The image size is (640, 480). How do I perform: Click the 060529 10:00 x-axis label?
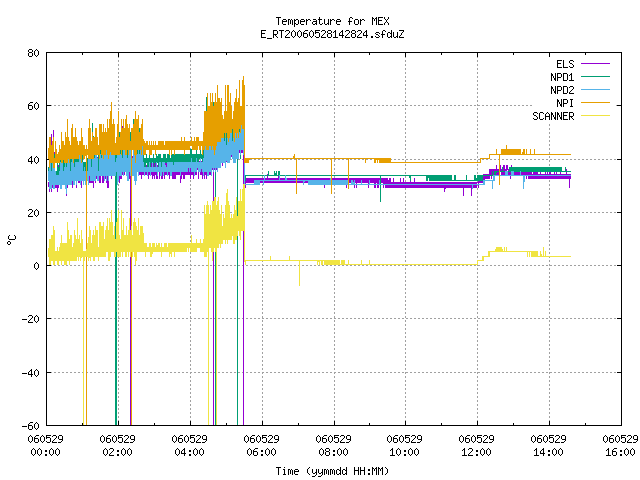click(x=404, y=446)
